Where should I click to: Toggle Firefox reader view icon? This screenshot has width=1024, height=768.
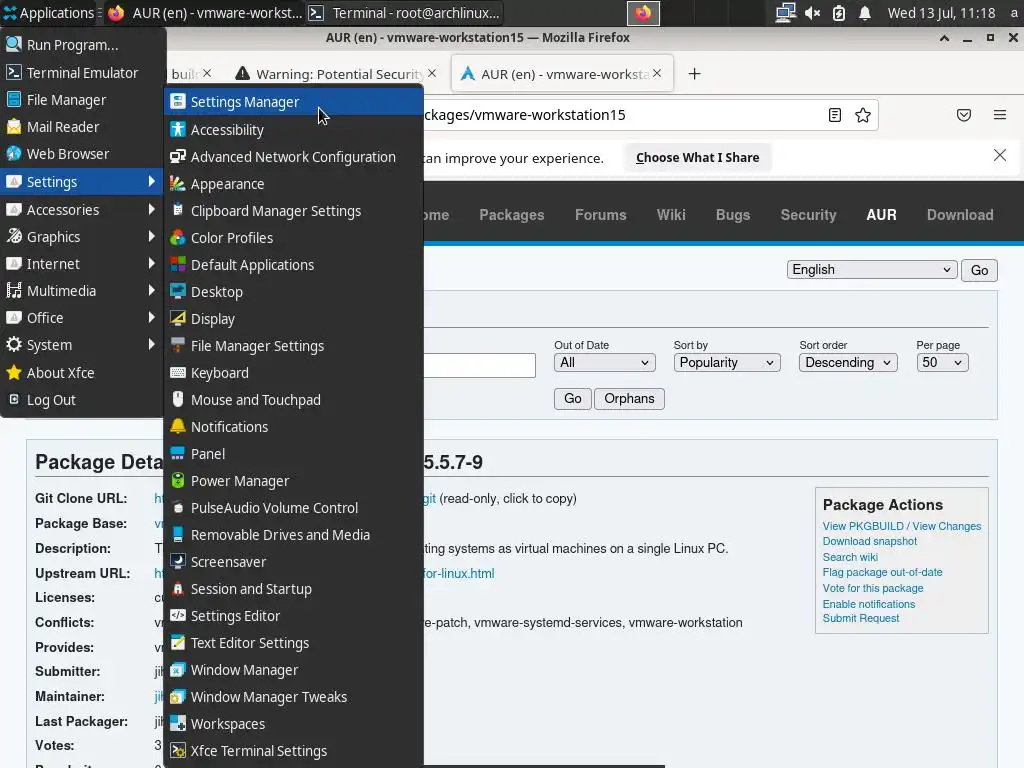(x=835, y=116)
